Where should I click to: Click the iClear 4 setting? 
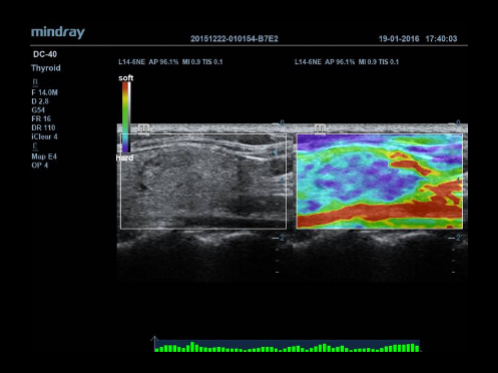pos(44,137)
